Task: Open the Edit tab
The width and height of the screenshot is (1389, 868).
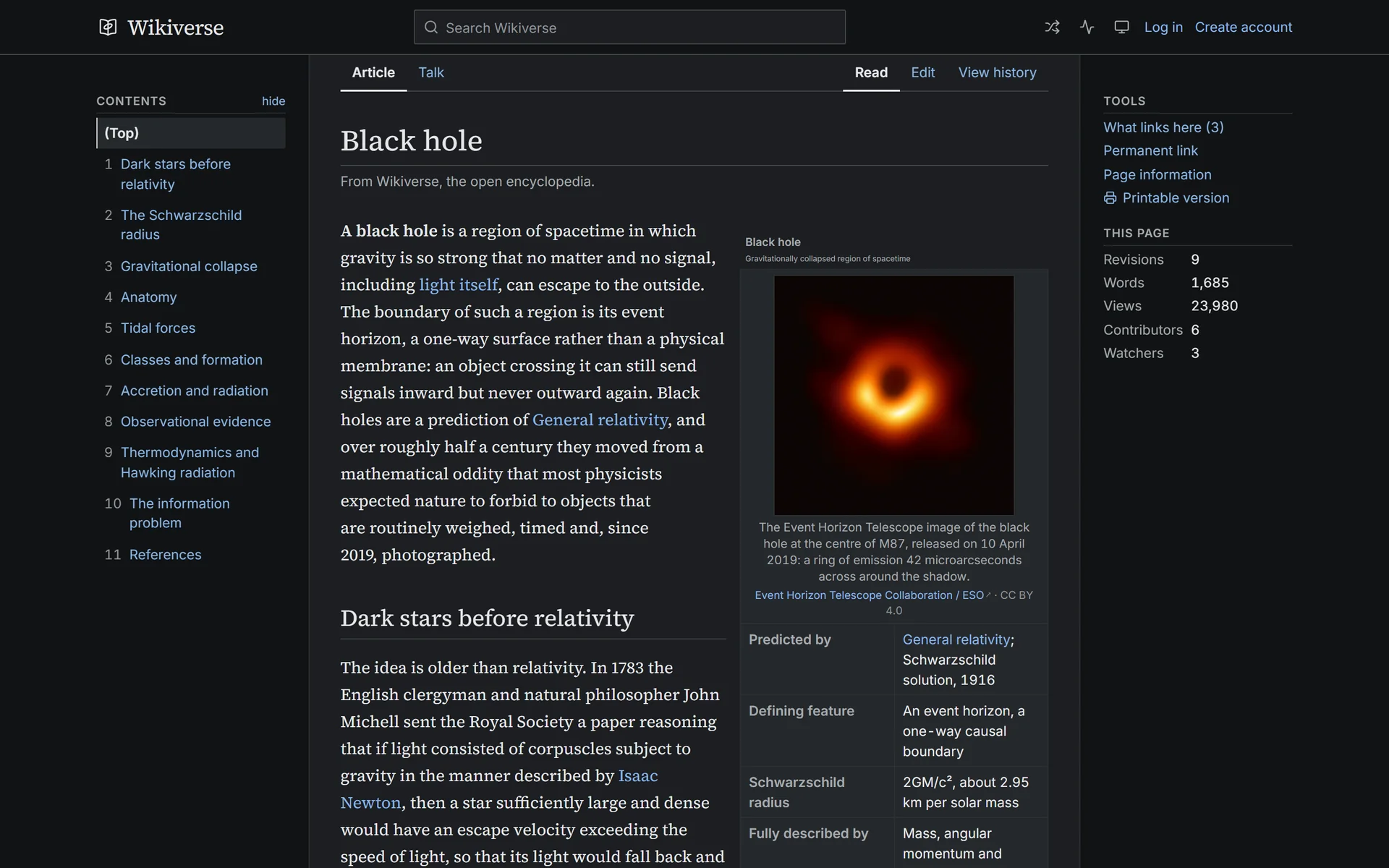Action: [x=922, y=72]
